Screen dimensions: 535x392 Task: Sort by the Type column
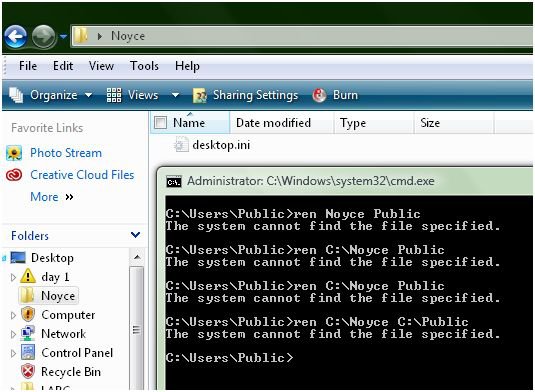[353, 123]
